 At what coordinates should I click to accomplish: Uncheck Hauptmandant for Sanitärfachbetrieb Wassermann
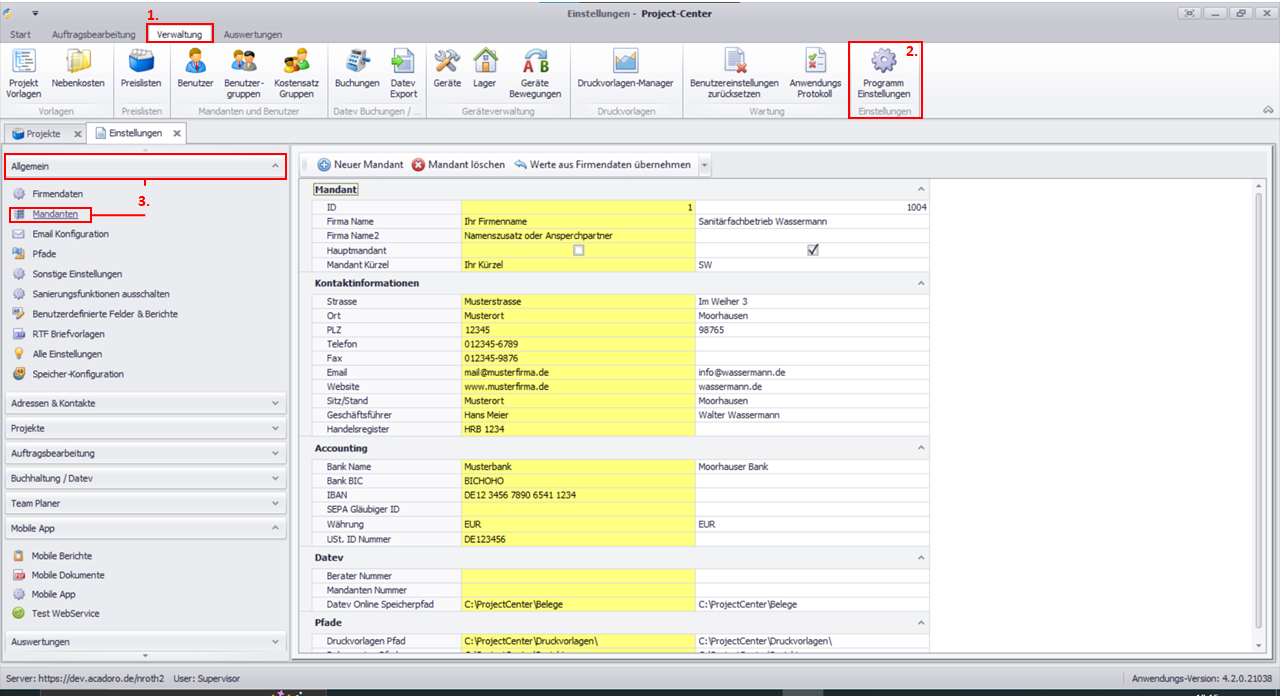(812, 250)
